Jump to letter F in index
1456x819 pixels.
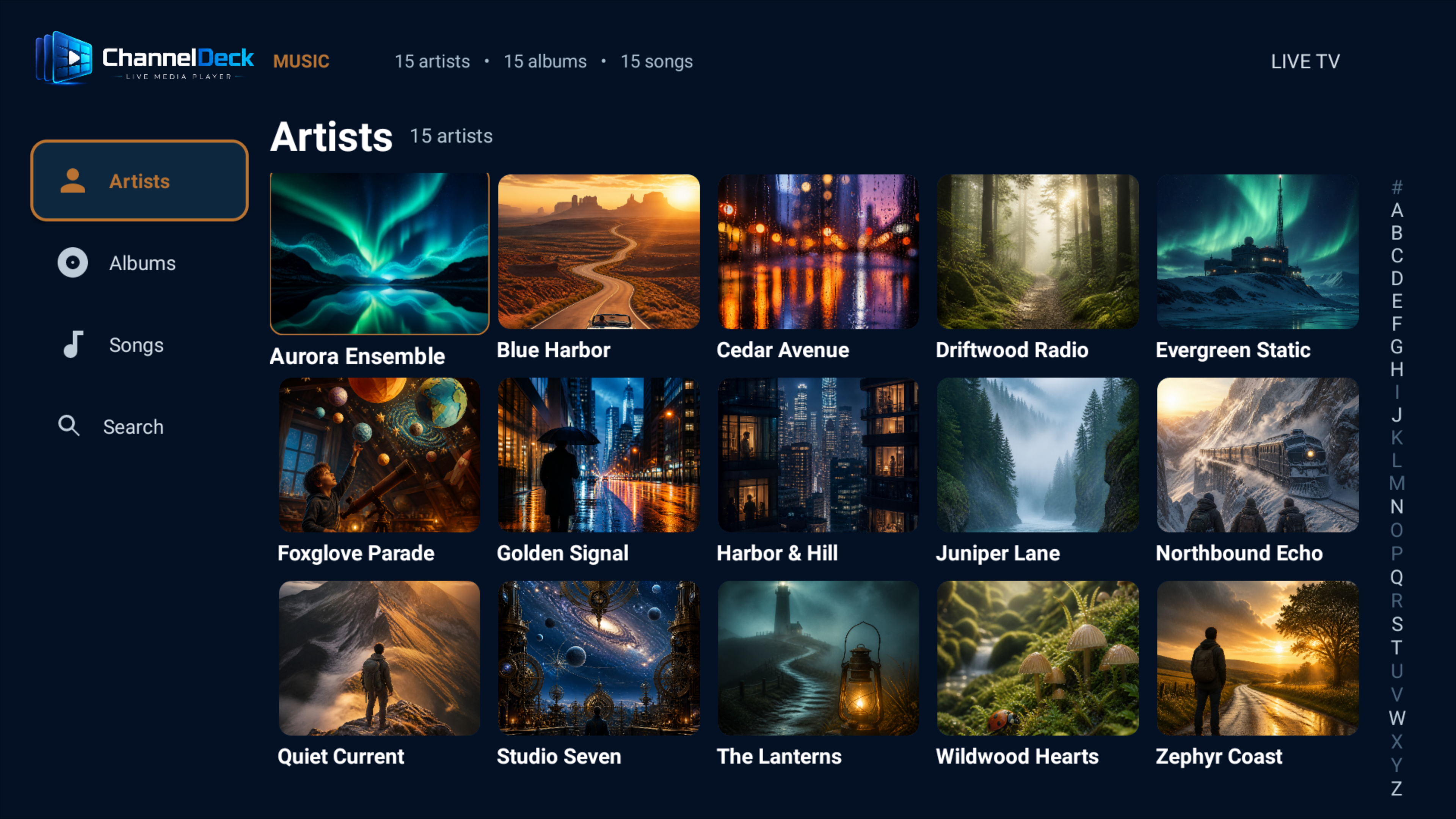point(1396,324)
